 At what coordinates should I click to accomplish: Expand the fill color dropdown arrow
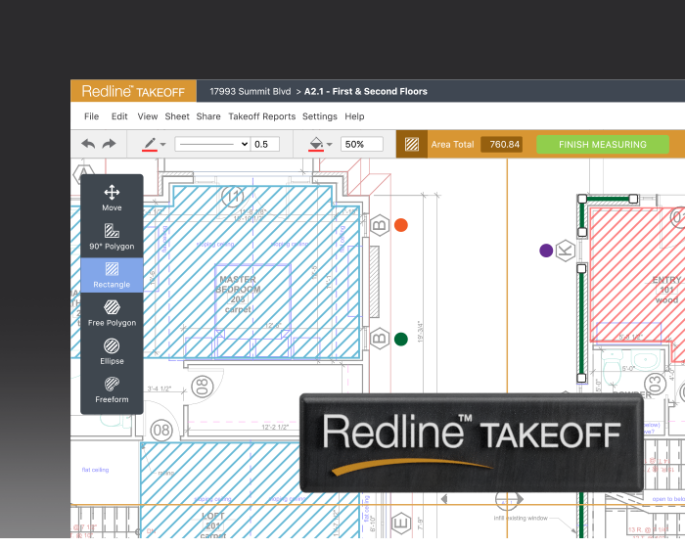[x=330, y=145]
